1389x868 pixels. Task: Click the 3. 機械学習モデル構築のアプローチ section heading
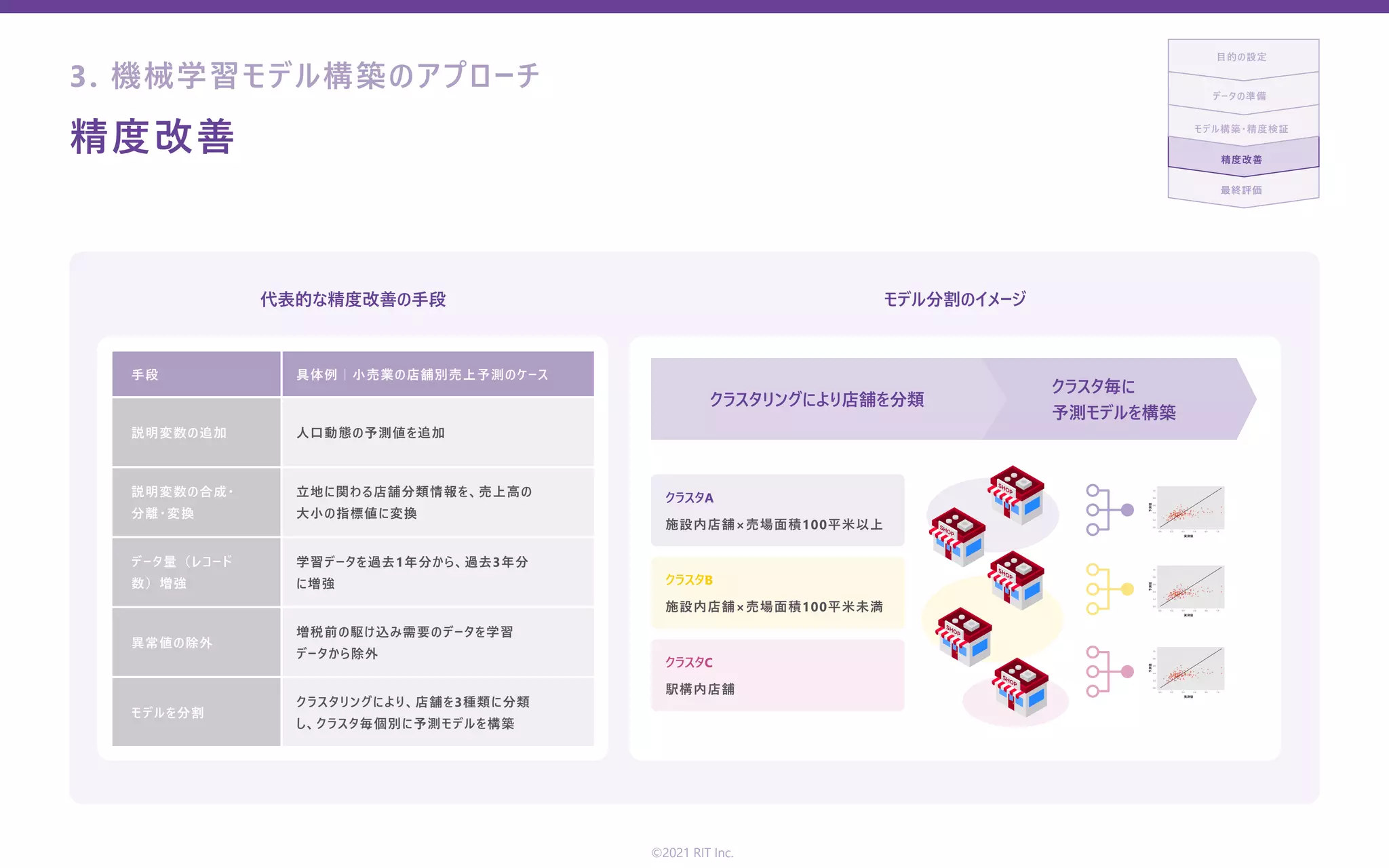click(x=305, y=75)
